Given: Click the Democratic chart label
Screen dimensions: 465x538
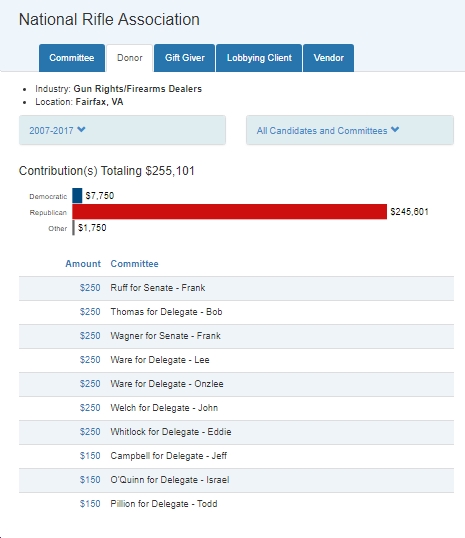Looking at the screenshot, I should click(48, 196).
